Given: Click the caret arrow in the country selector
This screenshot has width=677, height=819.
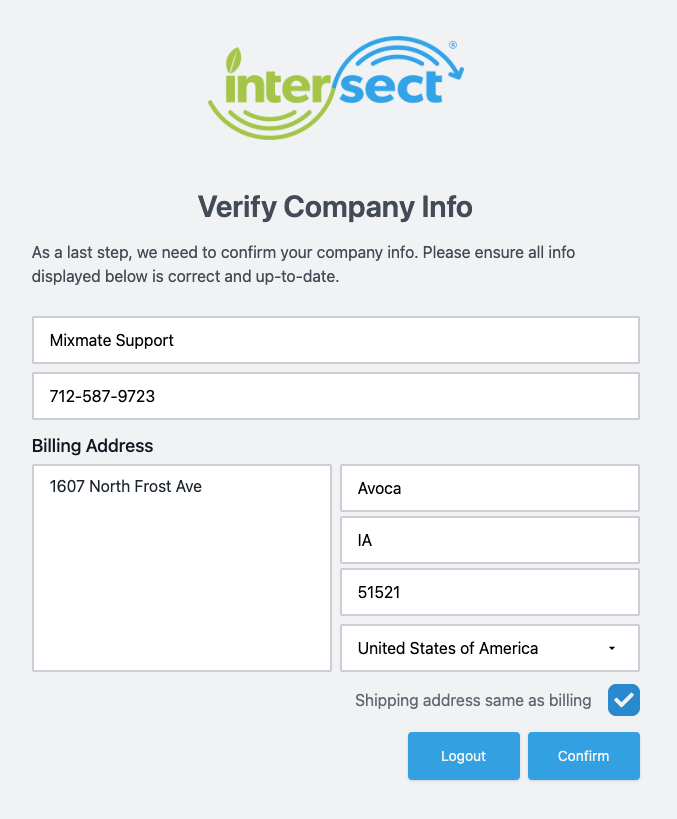Looking at the screenshot, I should click(x=612, y=648).
